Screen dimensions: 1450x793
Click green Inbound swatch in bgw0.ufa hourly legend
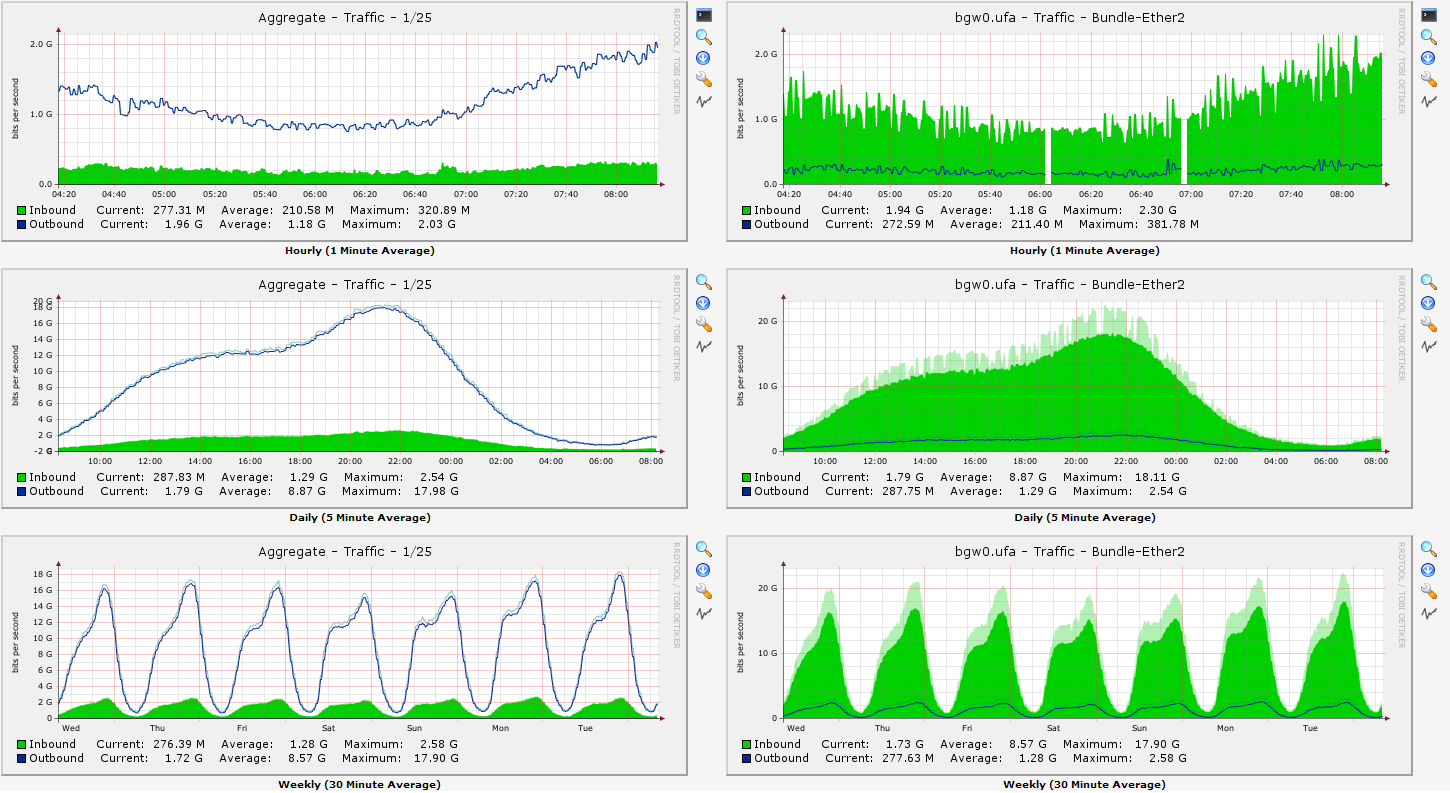click(747, 211)
